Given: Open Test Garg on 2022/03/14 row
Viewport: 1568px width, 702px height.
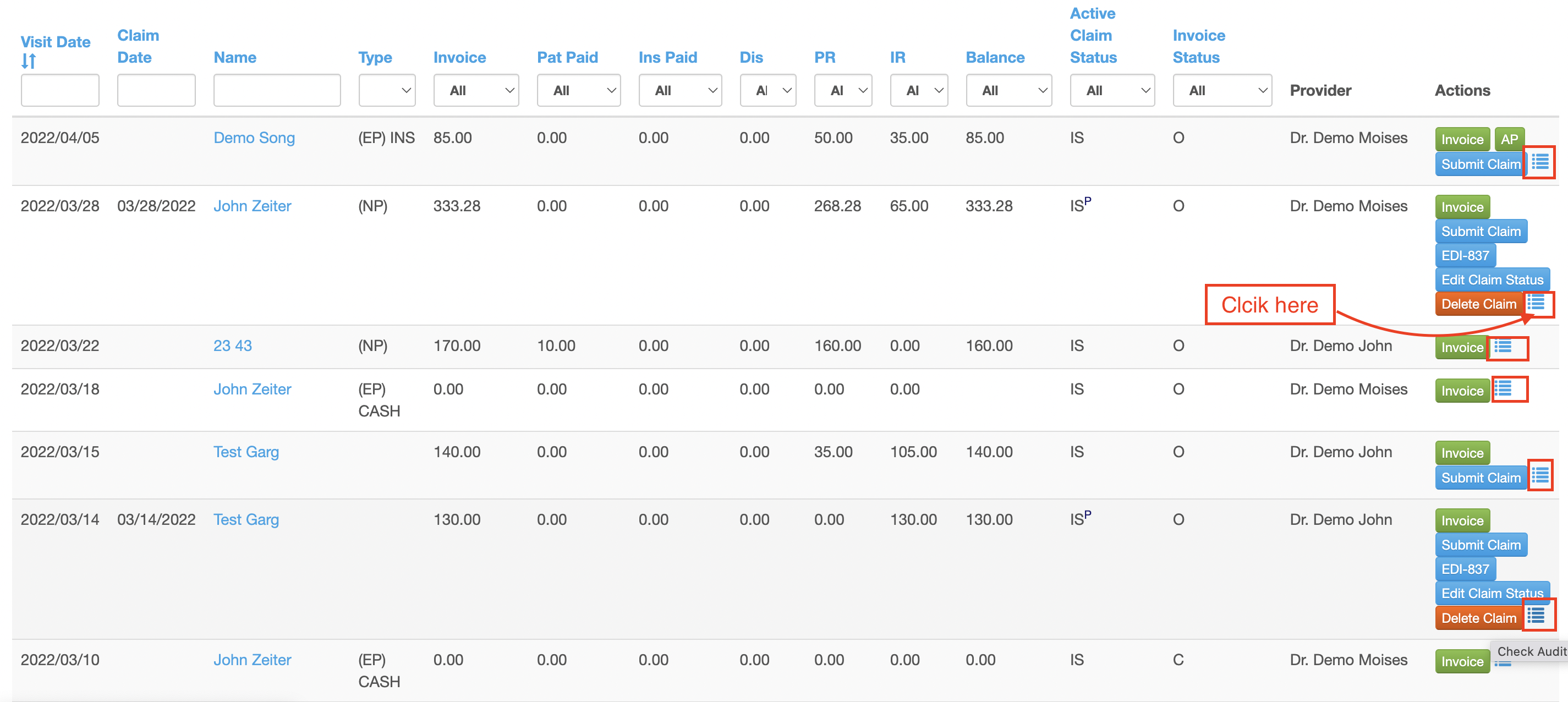Looking at the screenshot, I should coord(246,519).
